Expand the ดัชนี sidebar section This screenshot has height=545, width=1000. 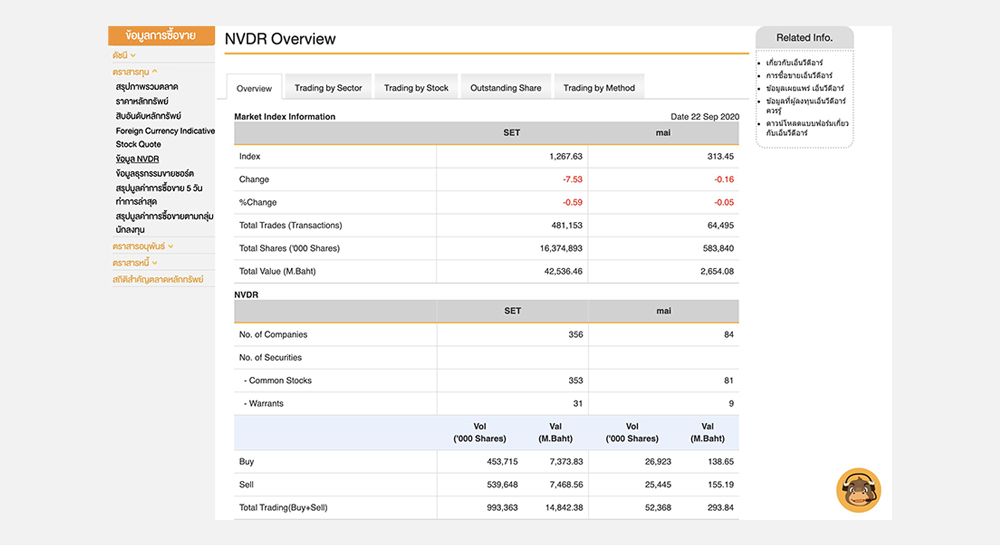point(124,55)
